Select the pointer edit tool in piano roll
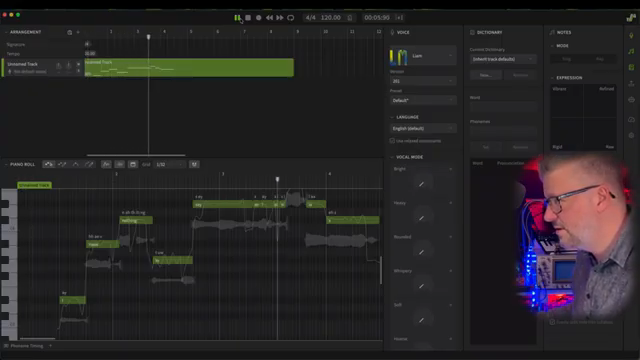The image size is (640, 360). click(x=49, y=164)
